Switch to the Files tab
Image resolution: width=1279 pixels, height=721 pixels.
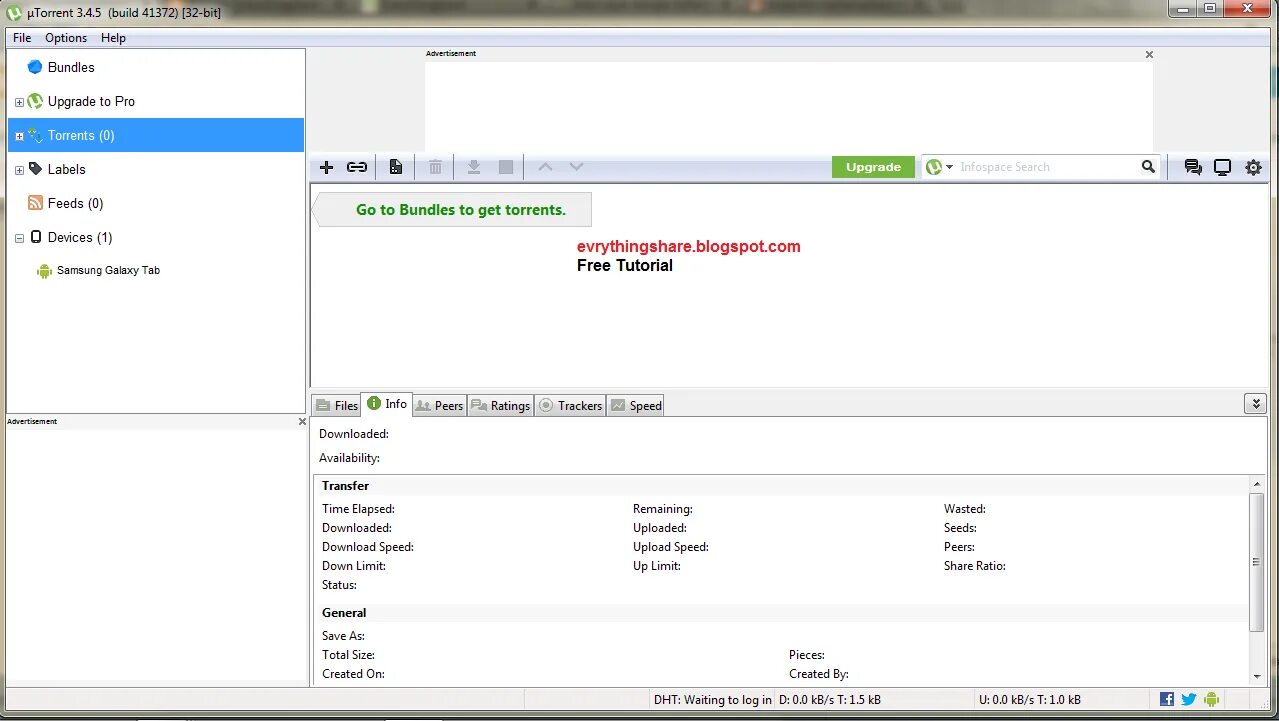click(337, 405)
